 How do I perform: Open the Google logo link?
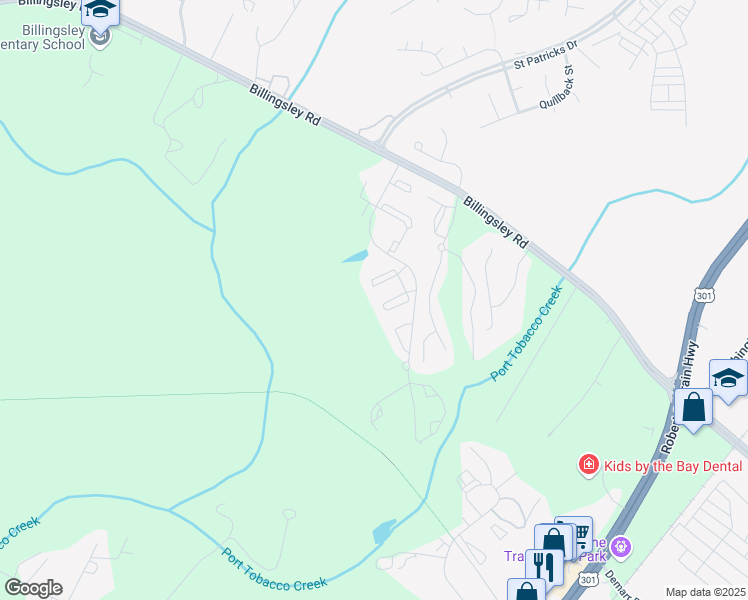pyautogui.click(x=33, y=588)
